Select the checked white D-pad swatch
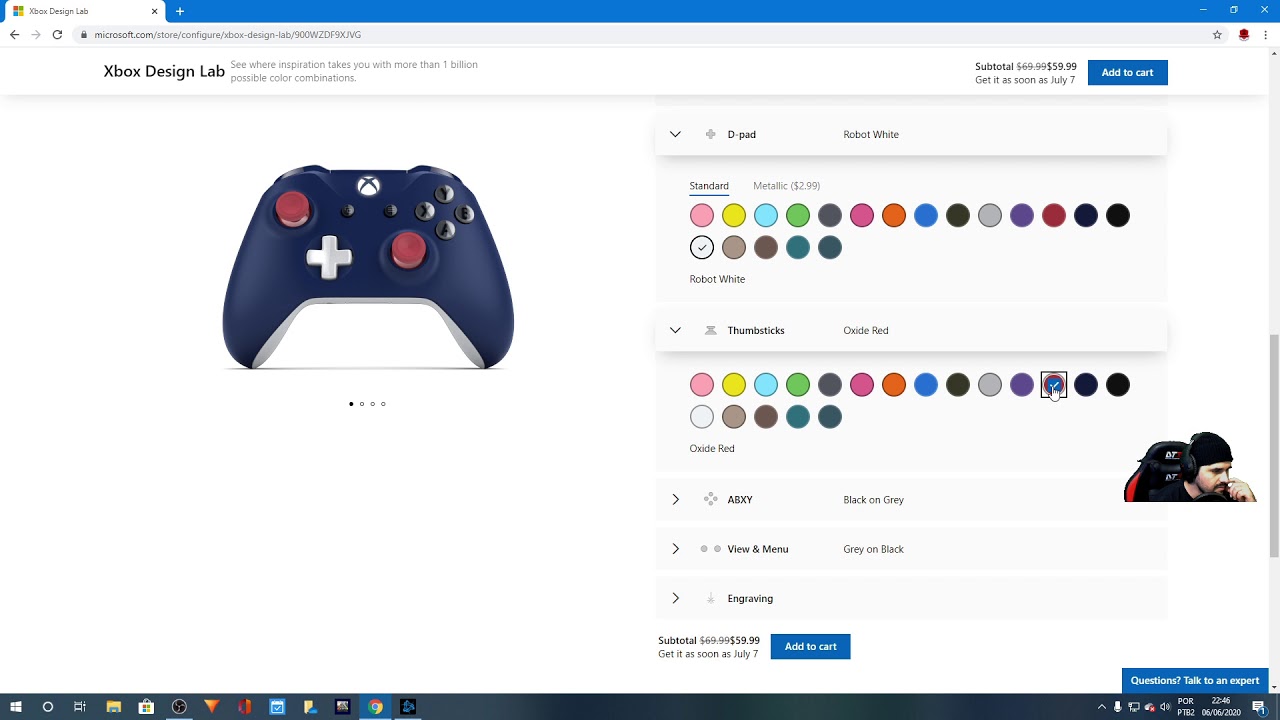The width and height of the screenshot is (1280, 720). pyautogui.click(x=702, y=247)
